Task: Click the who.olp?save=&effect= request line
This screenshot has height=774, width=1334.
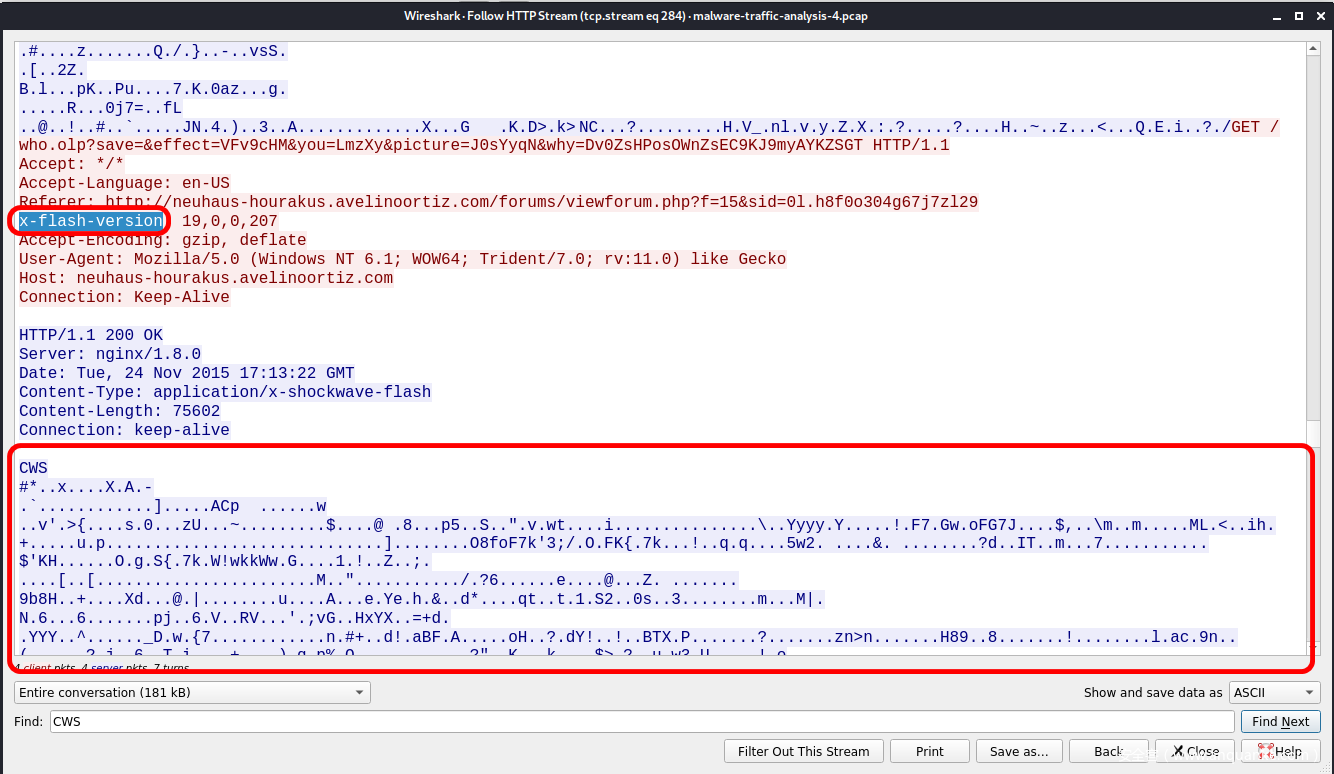Action: pyautogui.click(x=484, y=145)
